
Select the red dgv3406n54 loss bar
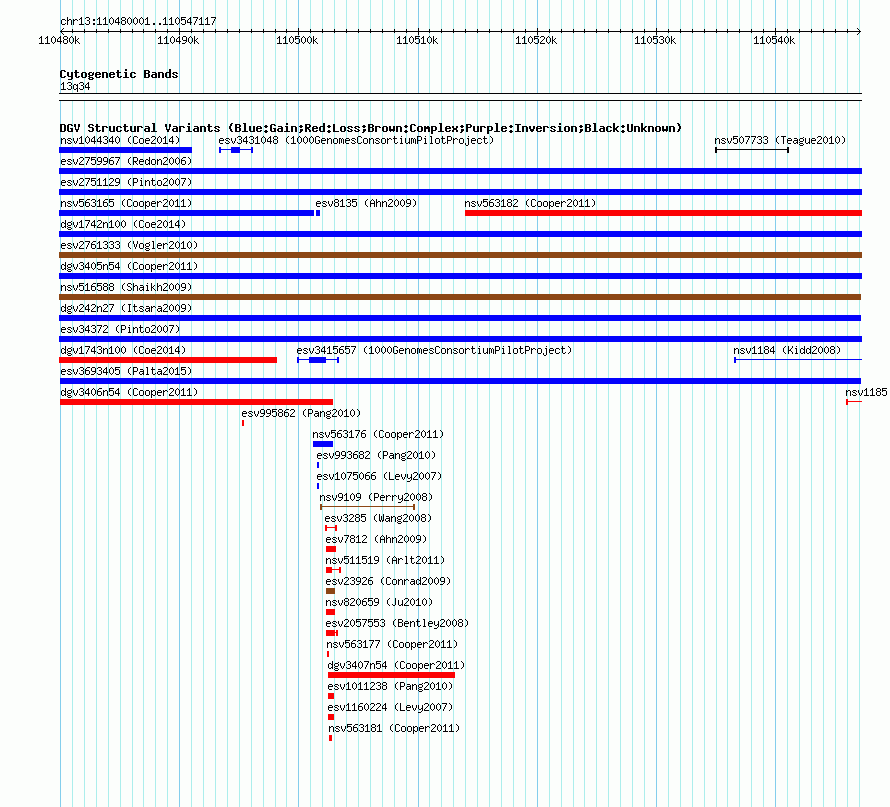tap(196, 402)
